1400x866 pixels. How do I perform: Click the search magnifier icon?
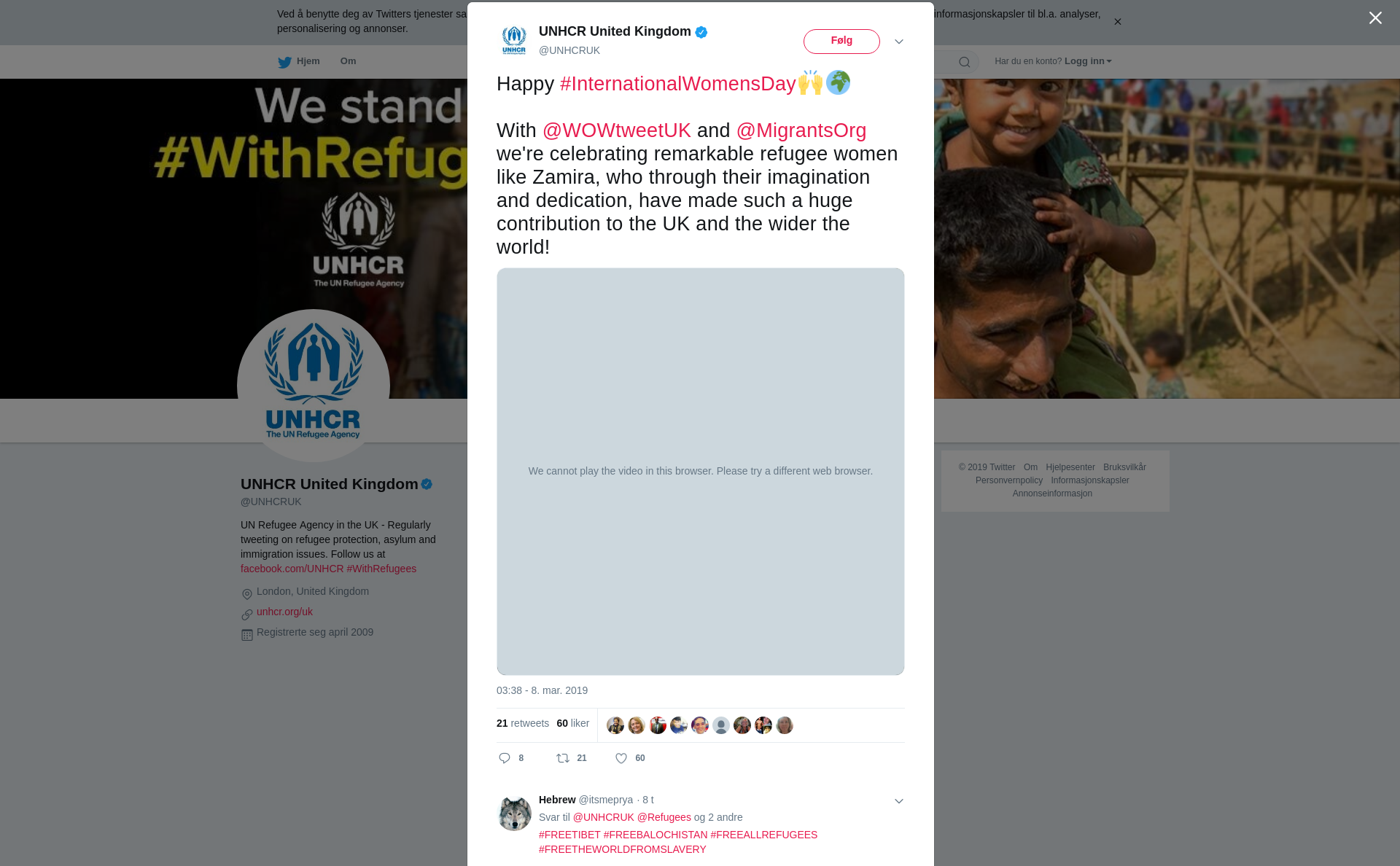(965, 62)
